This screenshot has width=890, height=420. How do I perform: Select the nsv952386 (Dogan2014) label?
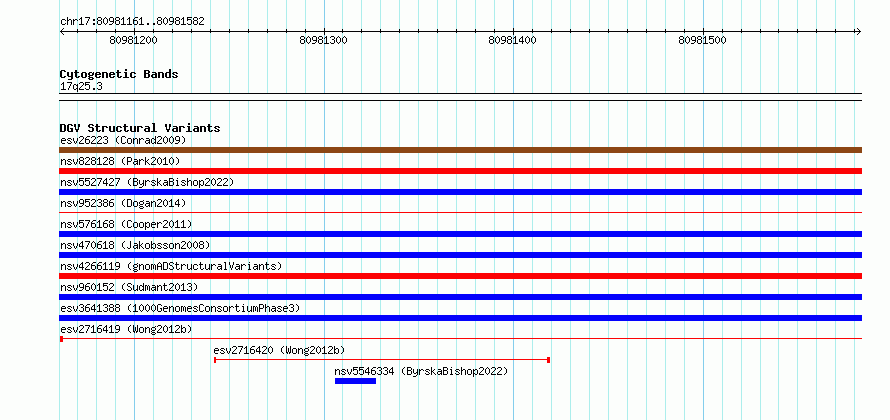[x=123, y=203]
